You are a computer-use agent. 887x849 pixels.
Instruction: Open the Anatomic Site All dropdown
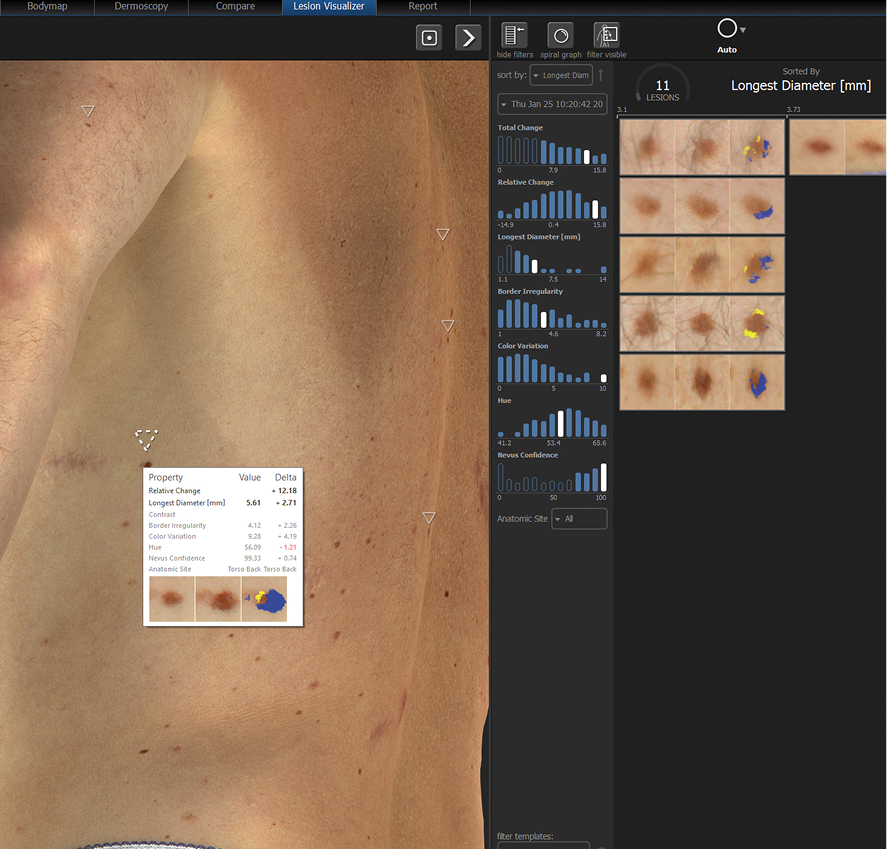pos(579,519)
